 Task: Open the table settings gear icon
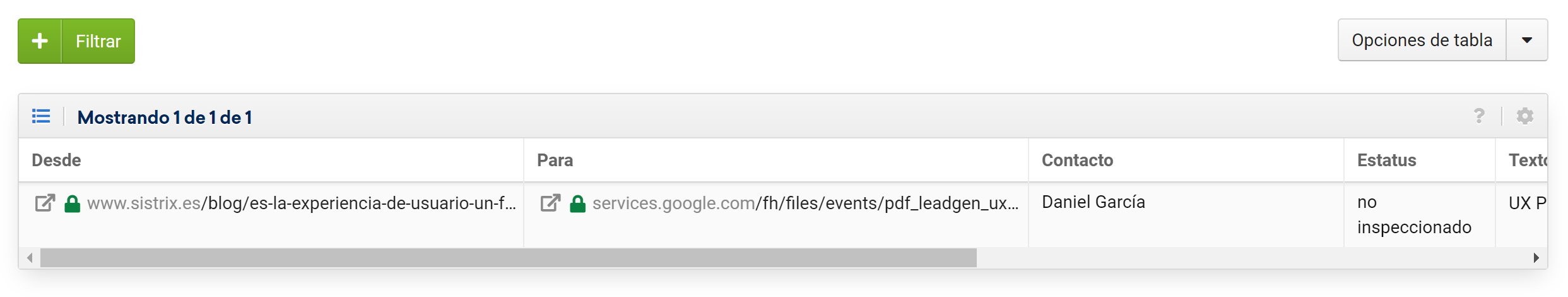pyautogui.click(x=1525, y=116)
